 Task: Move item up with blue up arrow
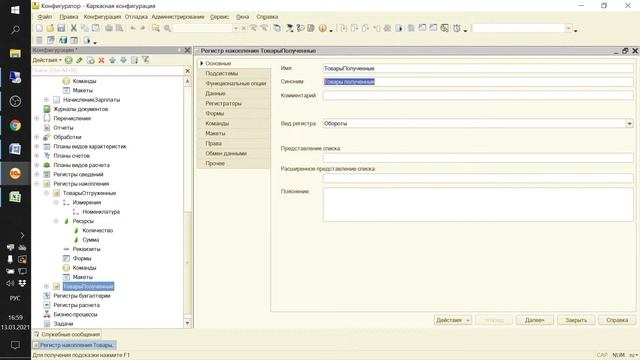[x=112, y=60]
